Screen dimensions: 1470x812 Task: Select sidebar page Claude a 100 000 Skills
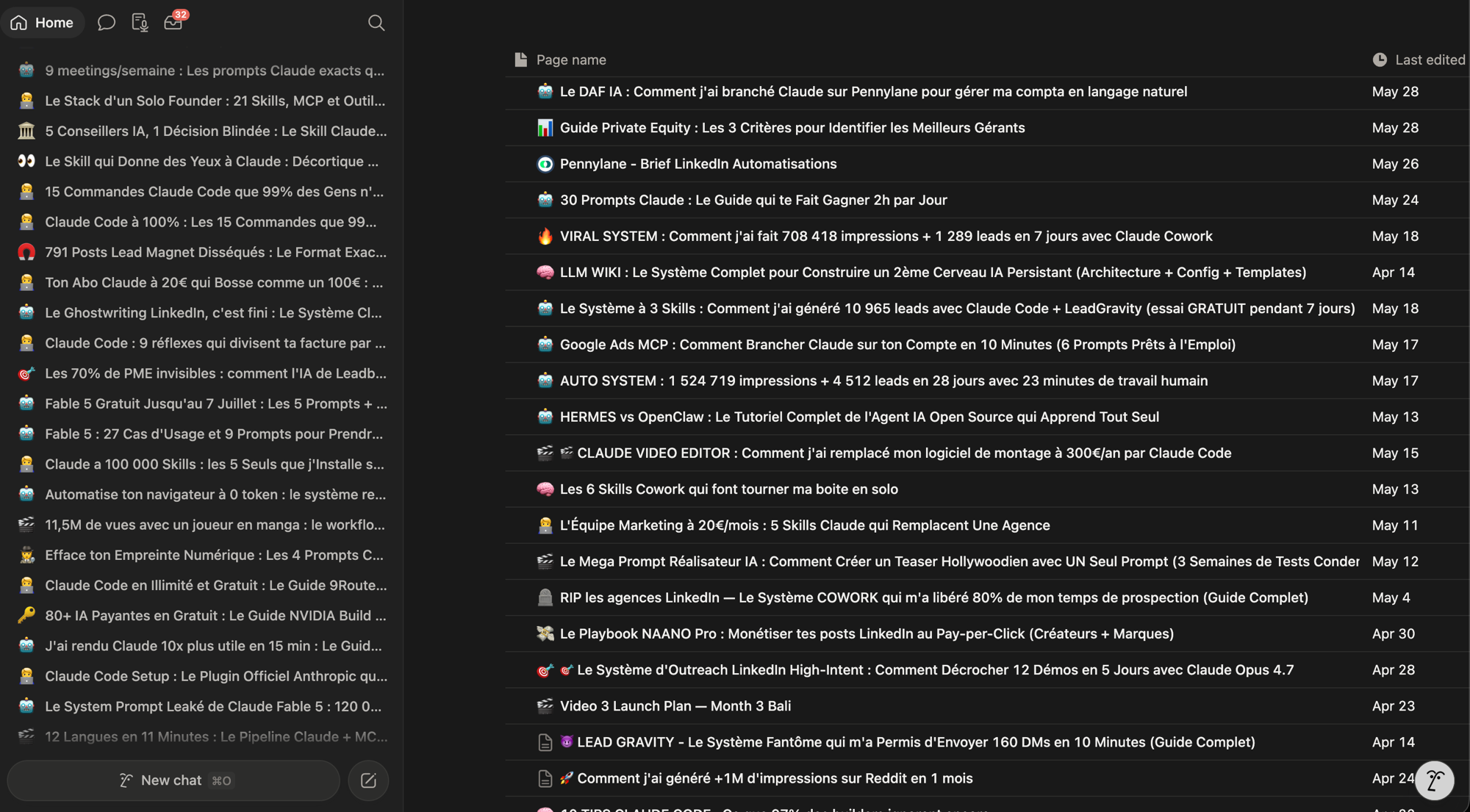point(202,464)
